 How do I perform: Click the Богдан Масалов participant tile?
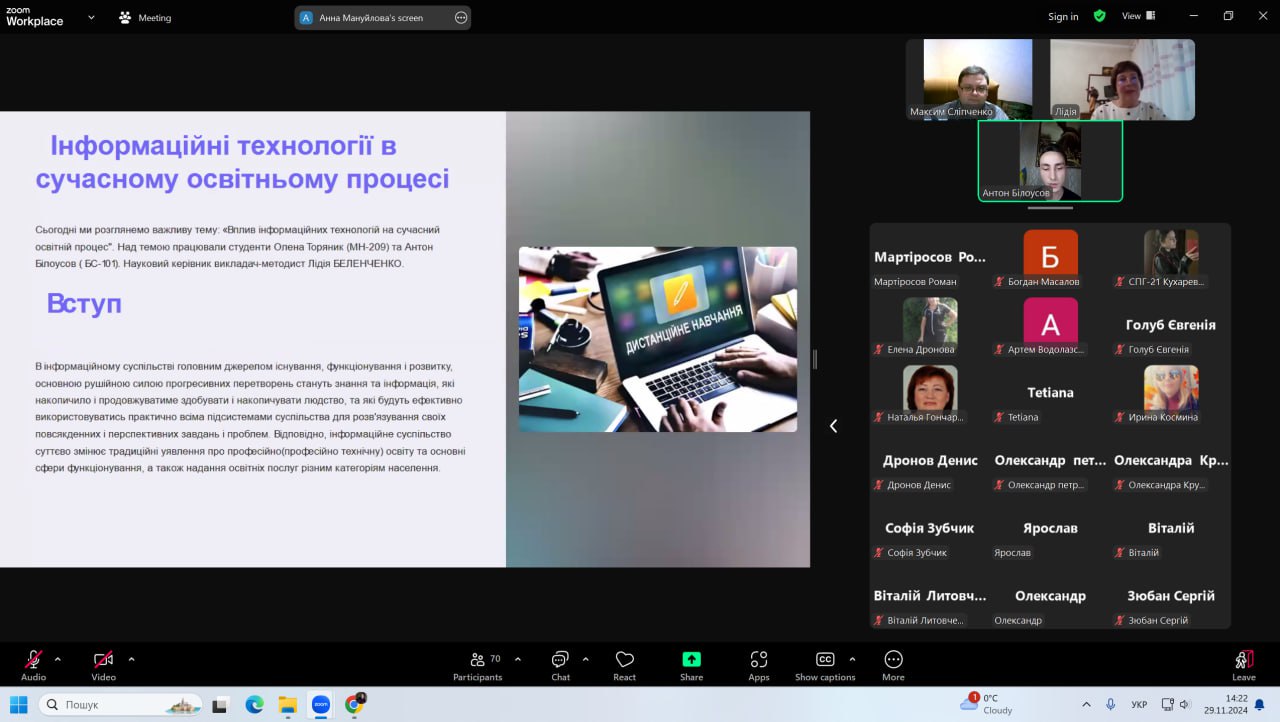click(x=1050, y=259)
